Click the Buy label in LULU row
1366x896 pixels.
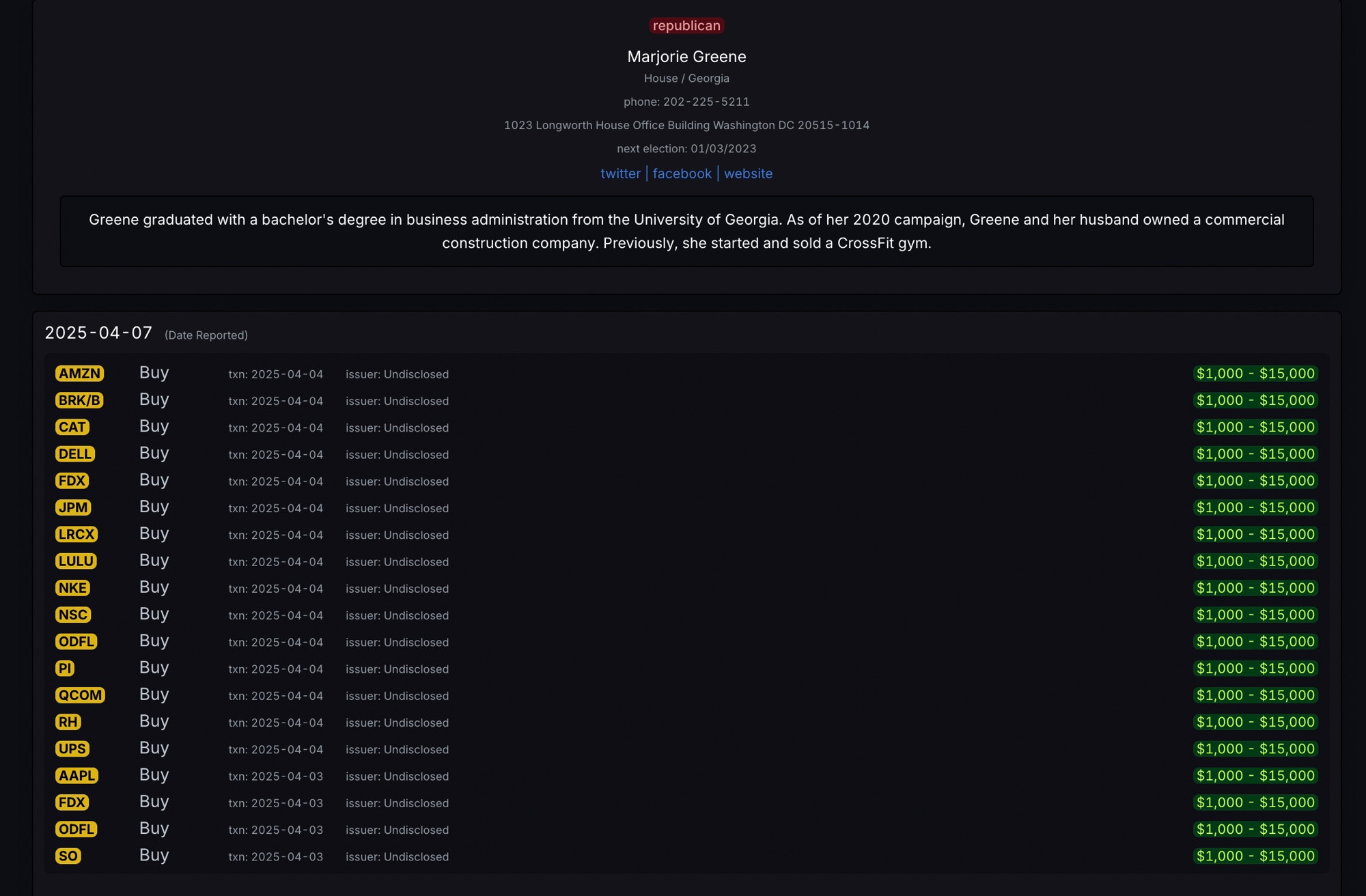click(154, 561)
